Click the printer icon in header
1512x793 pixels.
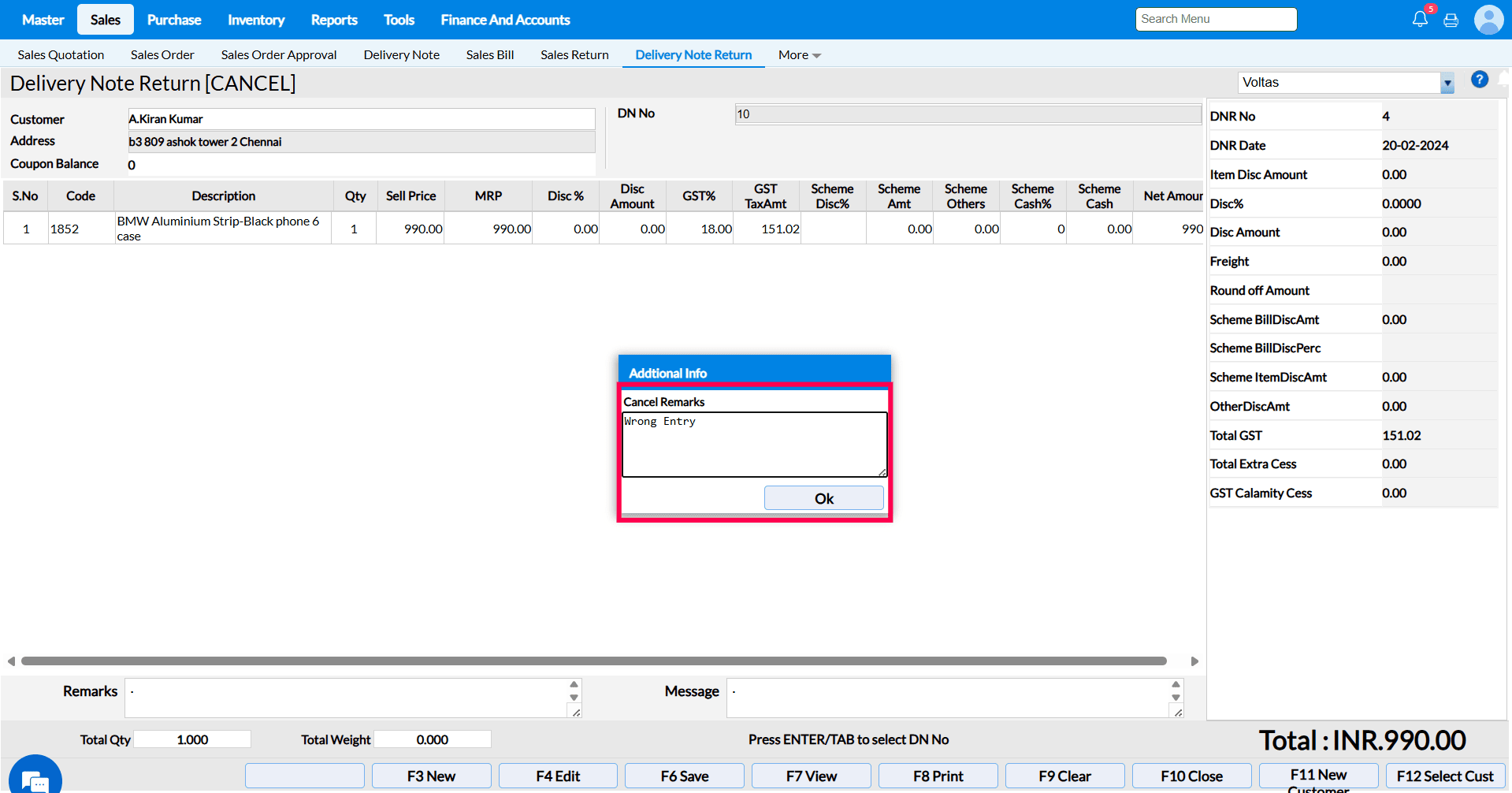(x=1451, y=20)
